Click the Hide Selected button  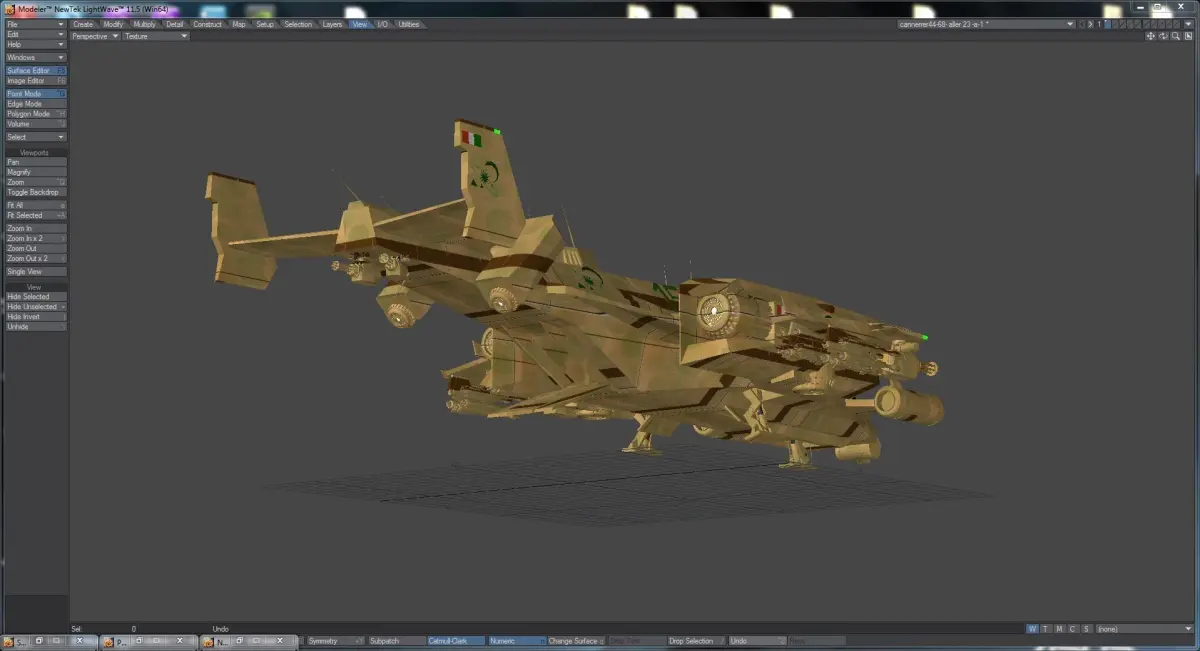36,297
